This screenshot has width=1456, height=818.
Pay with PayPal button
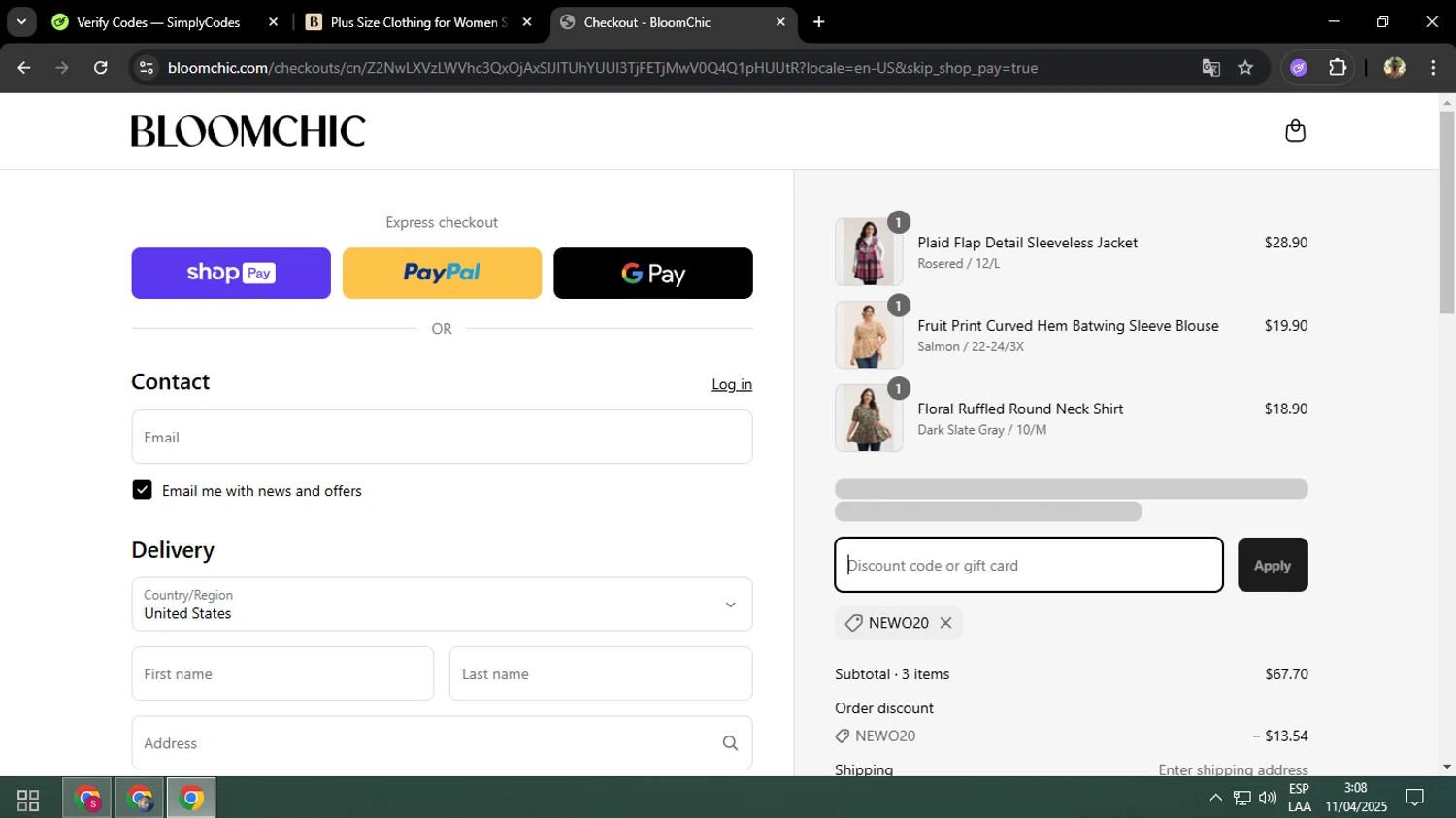click(x=442, y=273)
